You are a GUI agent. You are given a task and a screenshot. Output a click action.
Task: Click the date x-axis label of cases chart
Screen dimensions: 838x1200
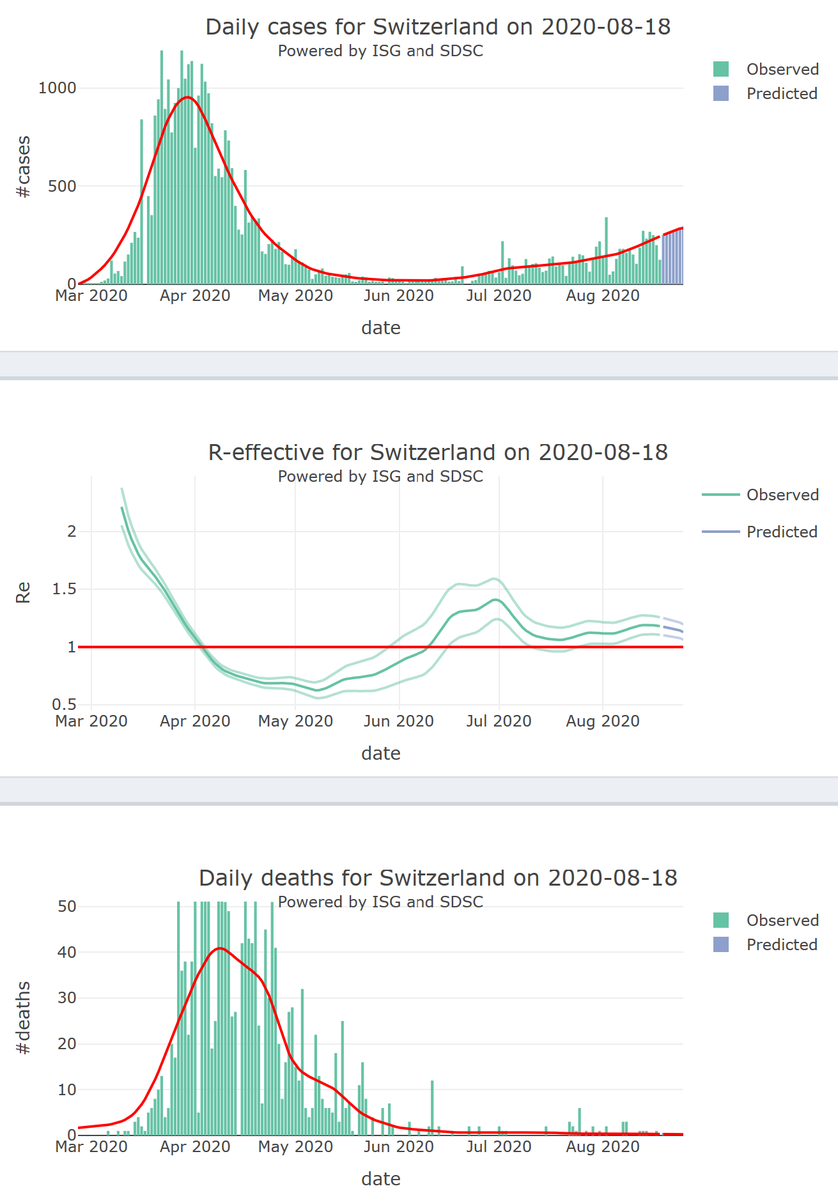381,327
